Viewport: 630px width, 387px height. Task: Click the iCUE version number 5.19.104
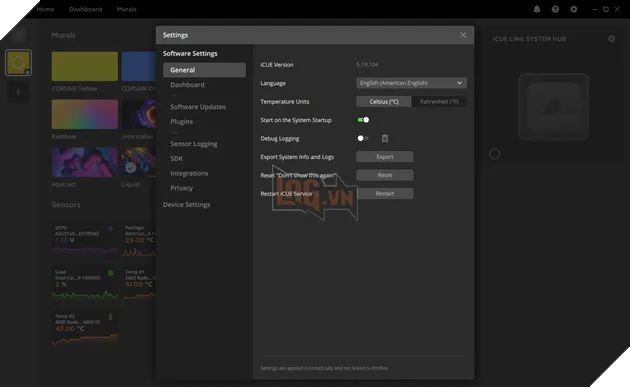pos(367,65)
